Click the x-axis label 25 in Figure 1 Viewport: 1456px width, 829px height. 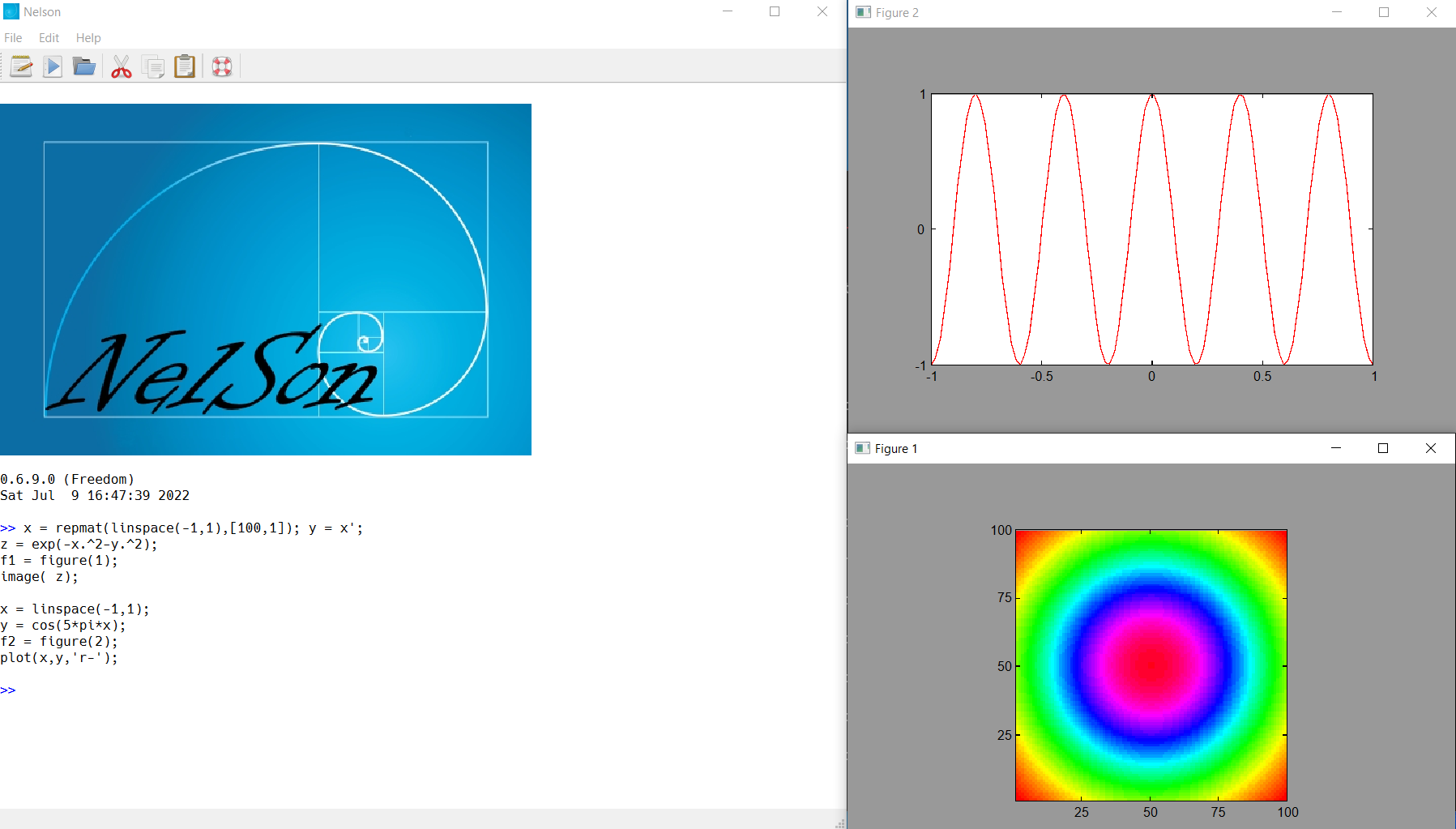[x=1082, y=812]
